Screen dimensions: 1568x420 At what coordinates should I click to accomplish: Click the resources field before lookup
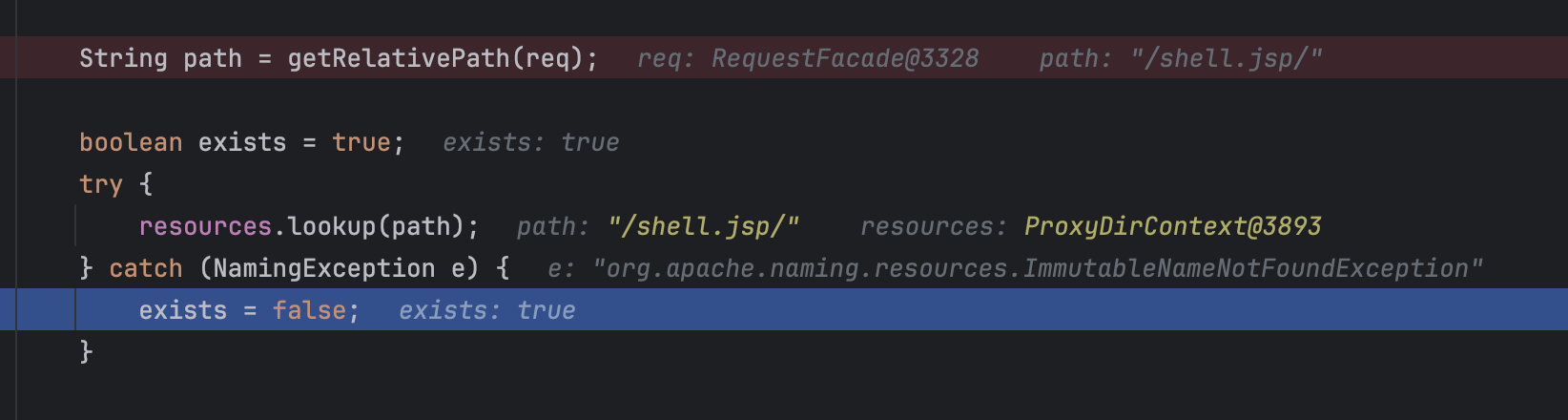tap(205, 226)
